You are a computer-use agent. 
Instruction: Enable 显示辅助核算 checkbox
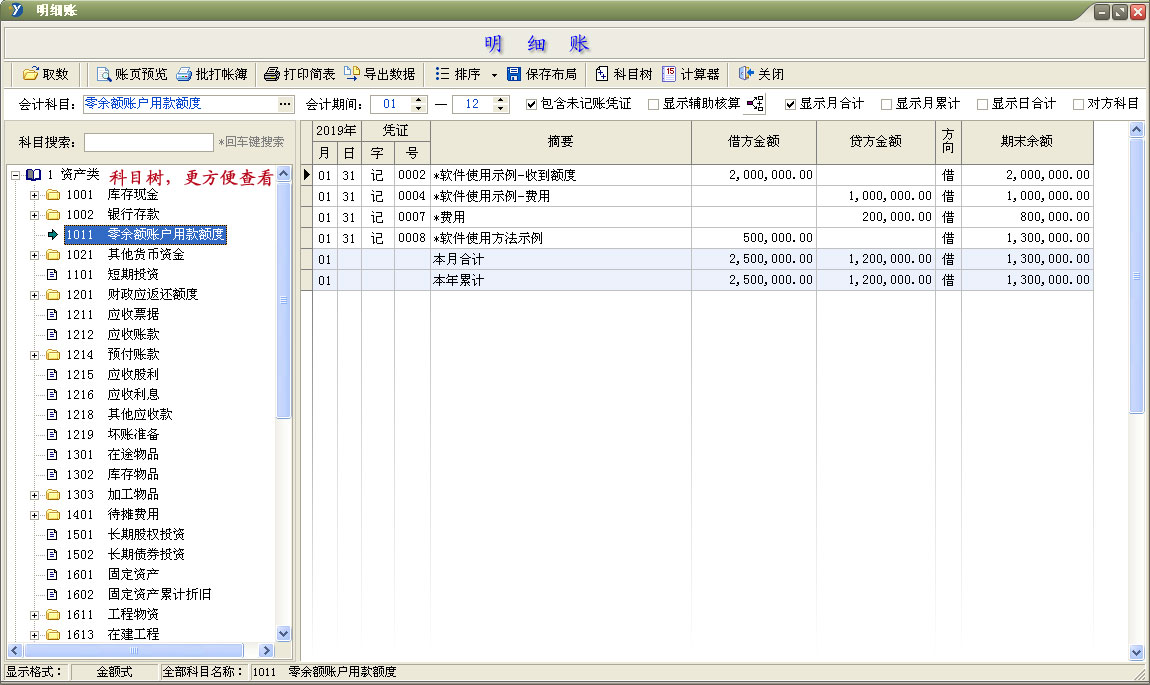click(x=653, y=104)
